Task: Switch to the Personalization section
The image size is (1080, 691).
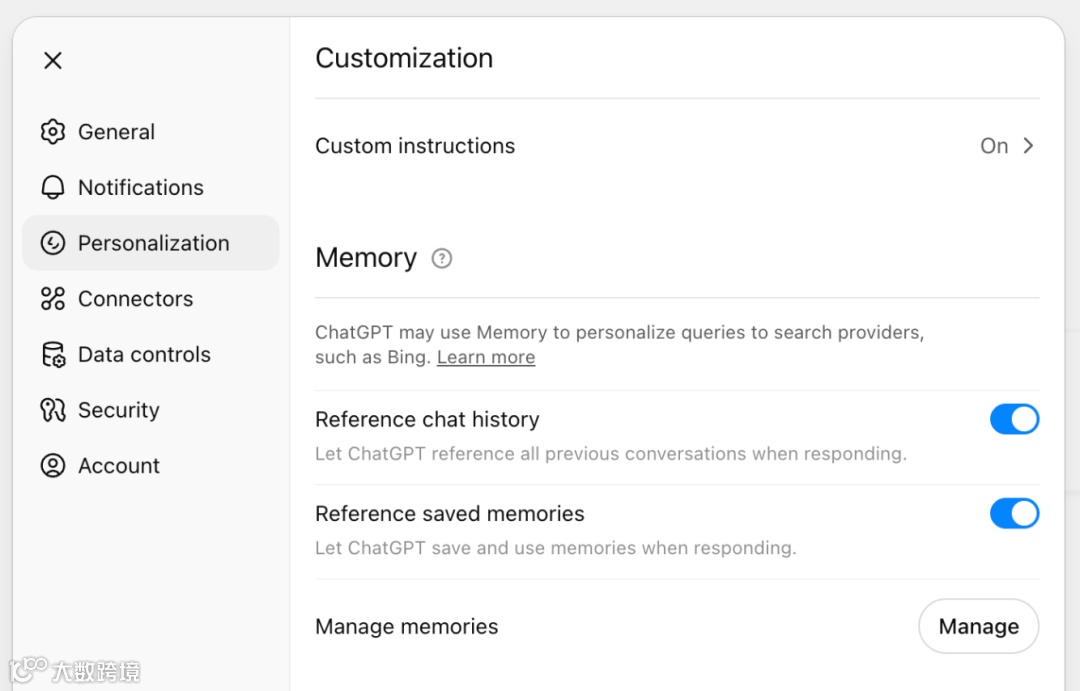Action: pos(152,242)
